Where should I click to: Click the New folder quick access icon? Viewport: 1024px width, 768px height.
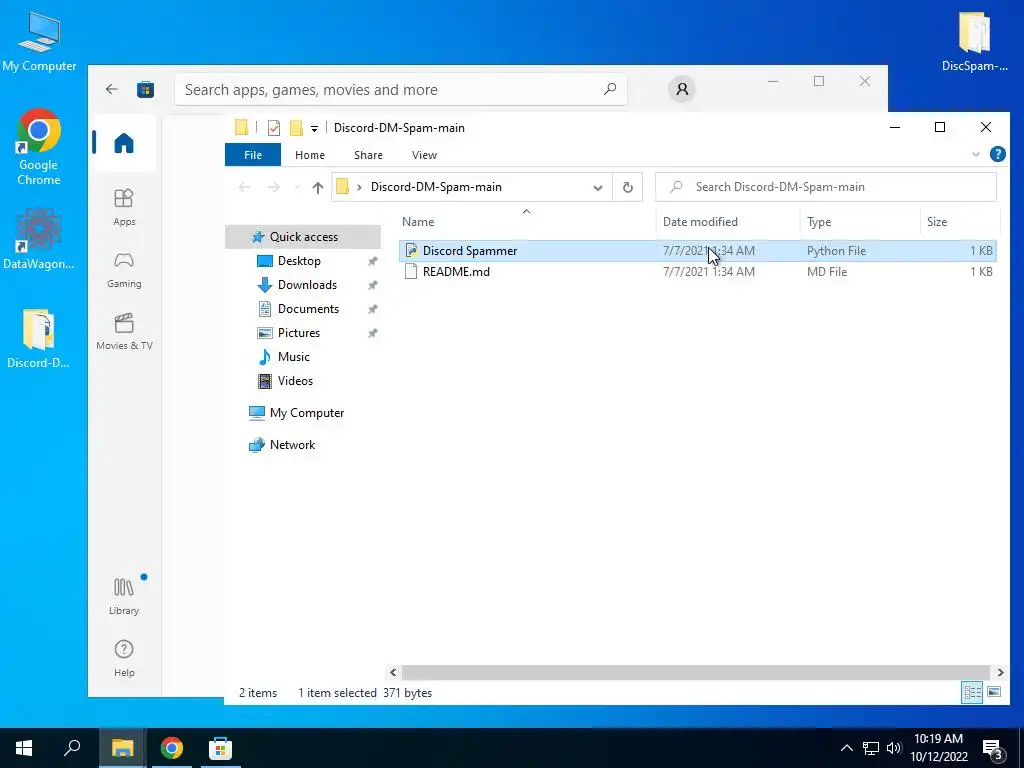point(296,128)
